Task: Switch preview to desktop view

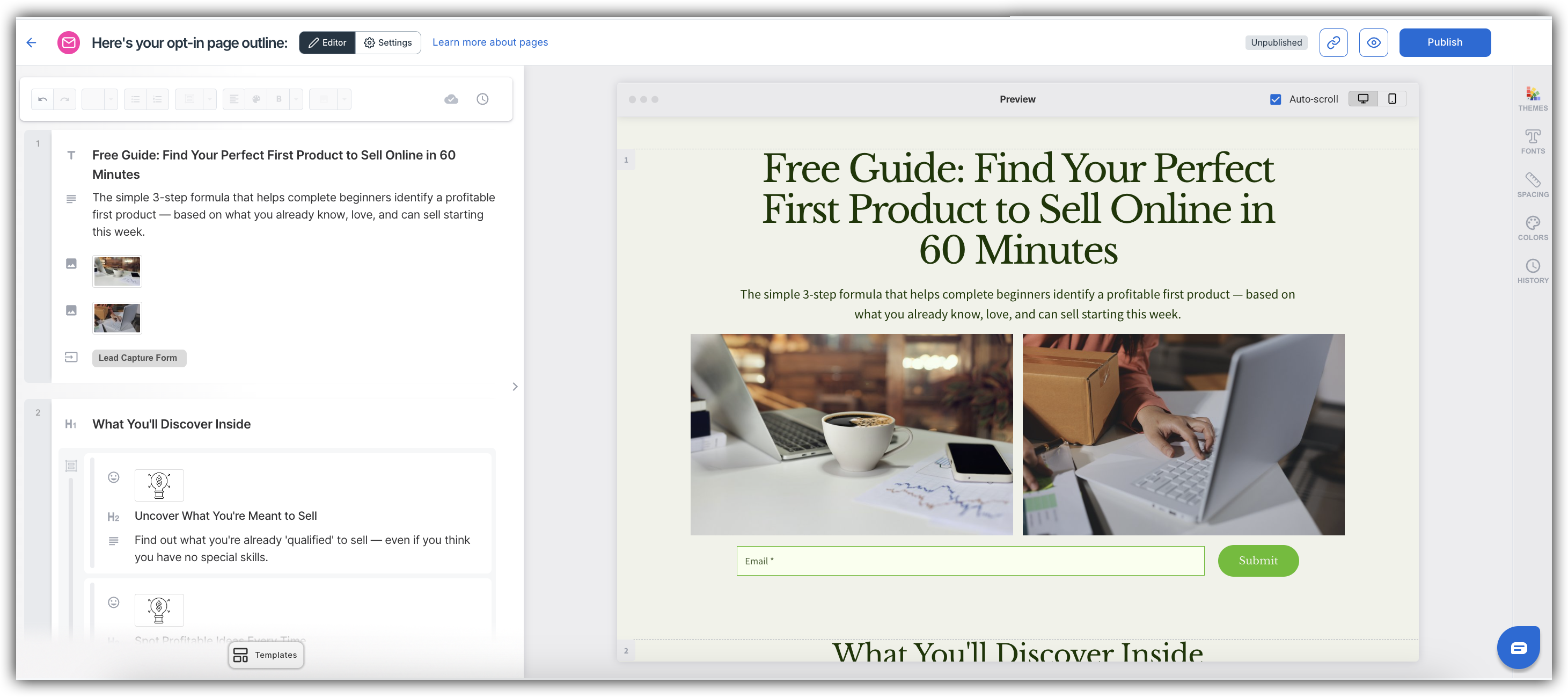Action: (1363, 99)
